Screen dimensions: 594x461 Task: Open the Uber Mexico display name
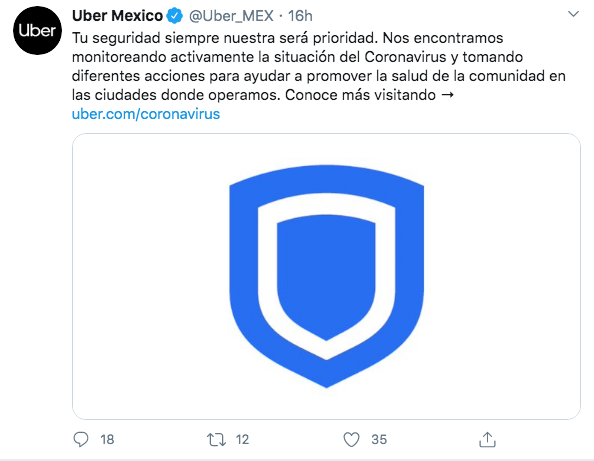[x=117, y=16]
